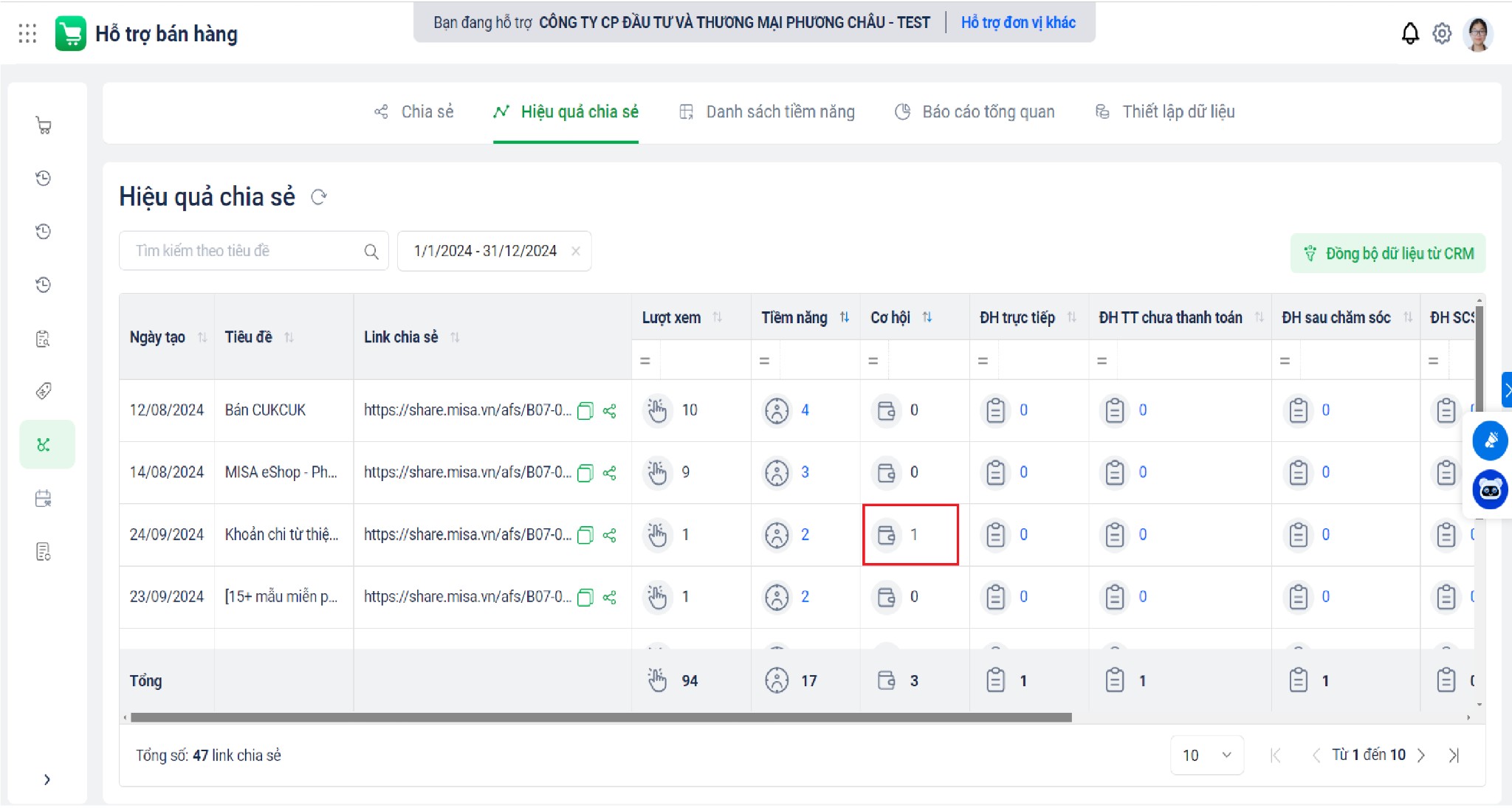Open filter operator for Lượt xem column
This screenshot has width=1512, height=808.
tap(645, 361)
